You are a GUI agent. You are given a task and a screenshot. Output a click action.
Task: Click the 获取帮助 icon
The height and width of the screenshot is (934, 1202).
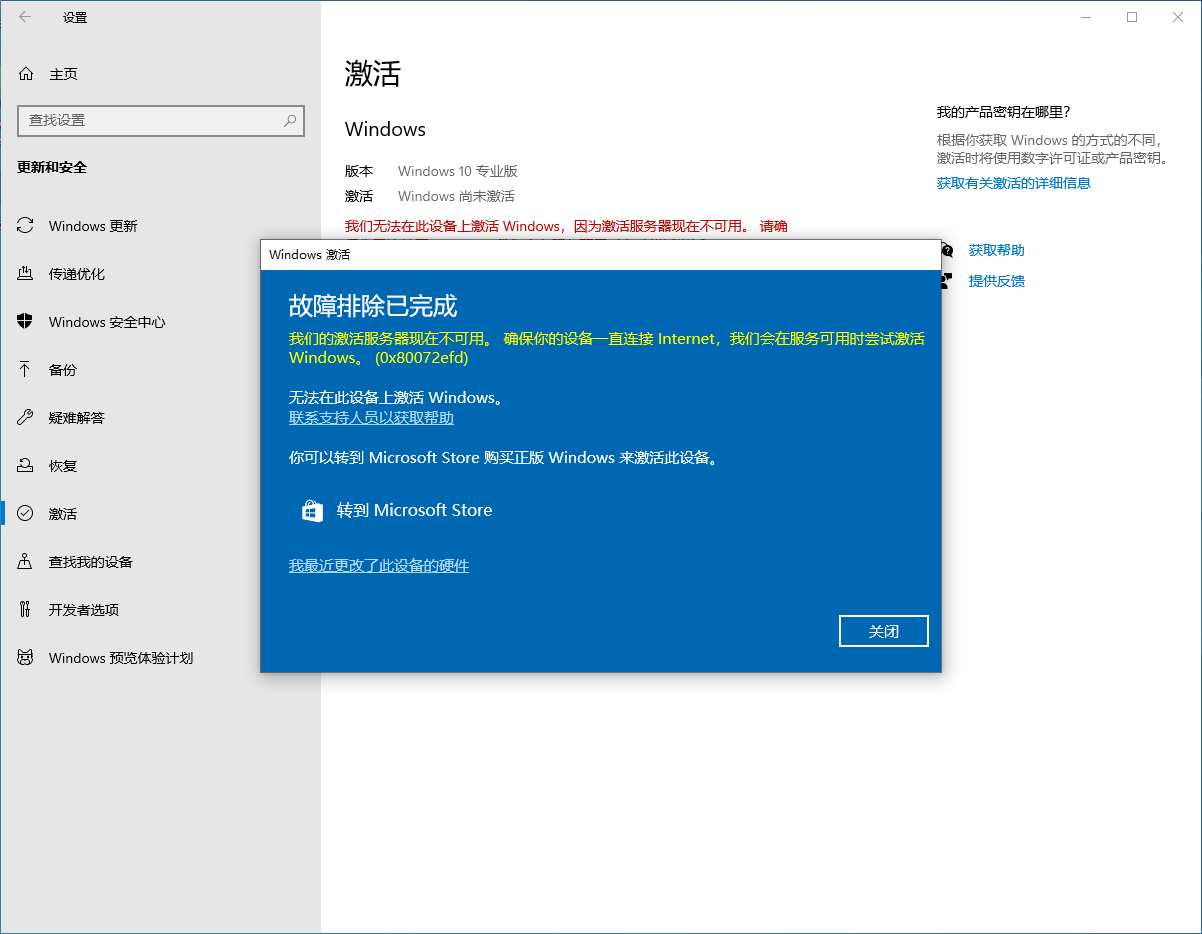(947, 250)
